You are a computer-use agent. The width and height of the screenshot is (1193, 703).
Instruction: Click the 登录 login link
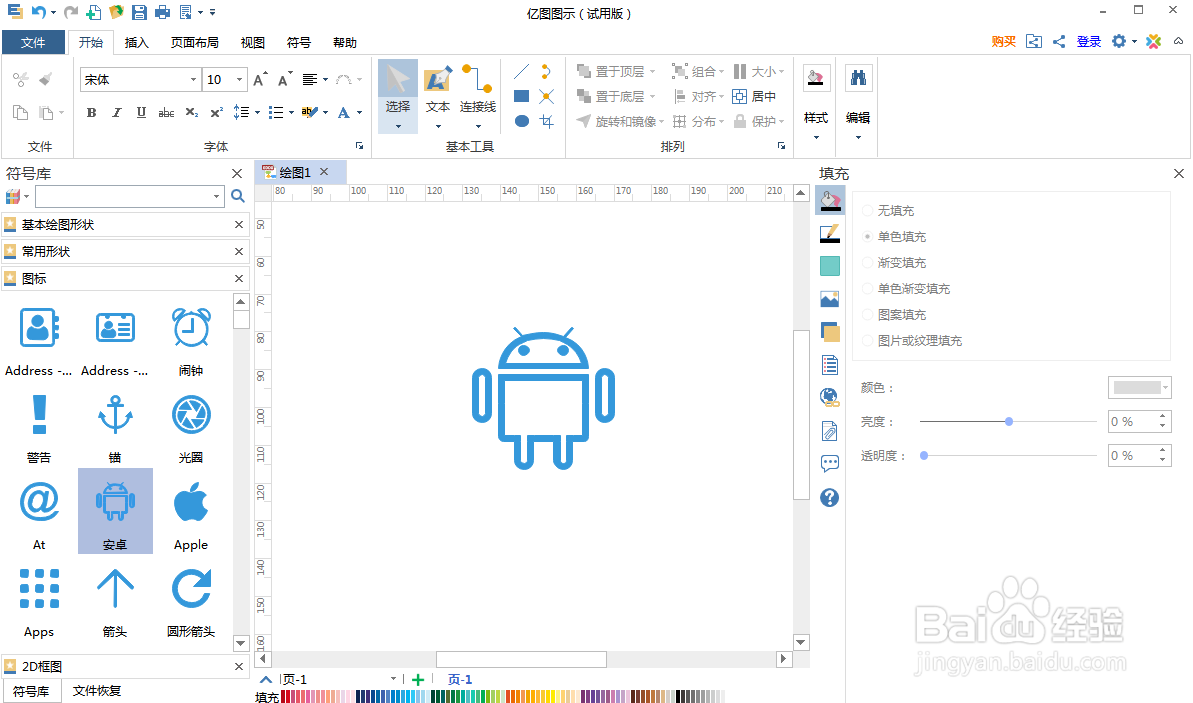pyautogui.click(x=1089, y=41)
